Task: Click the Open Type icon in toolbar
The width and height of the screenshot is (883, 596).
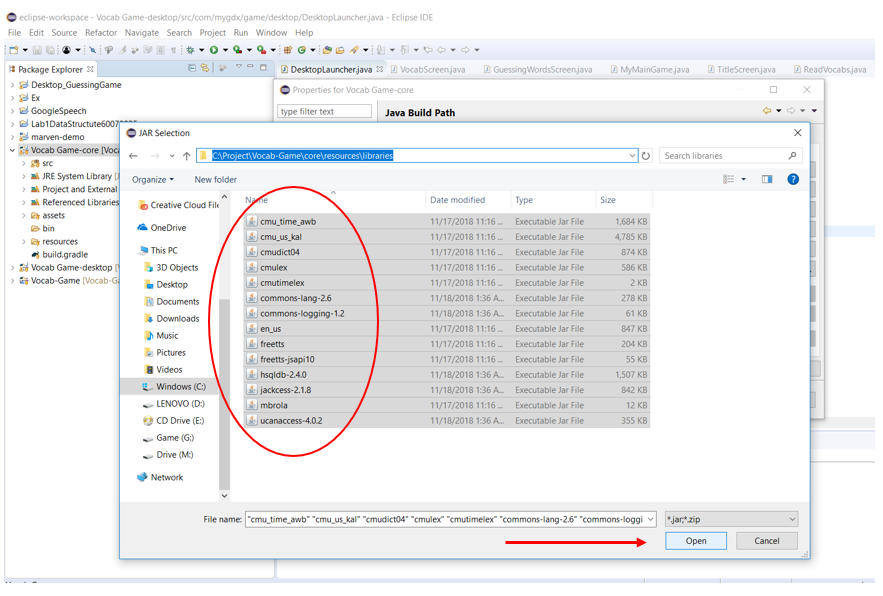Action: tap(327, 50)
